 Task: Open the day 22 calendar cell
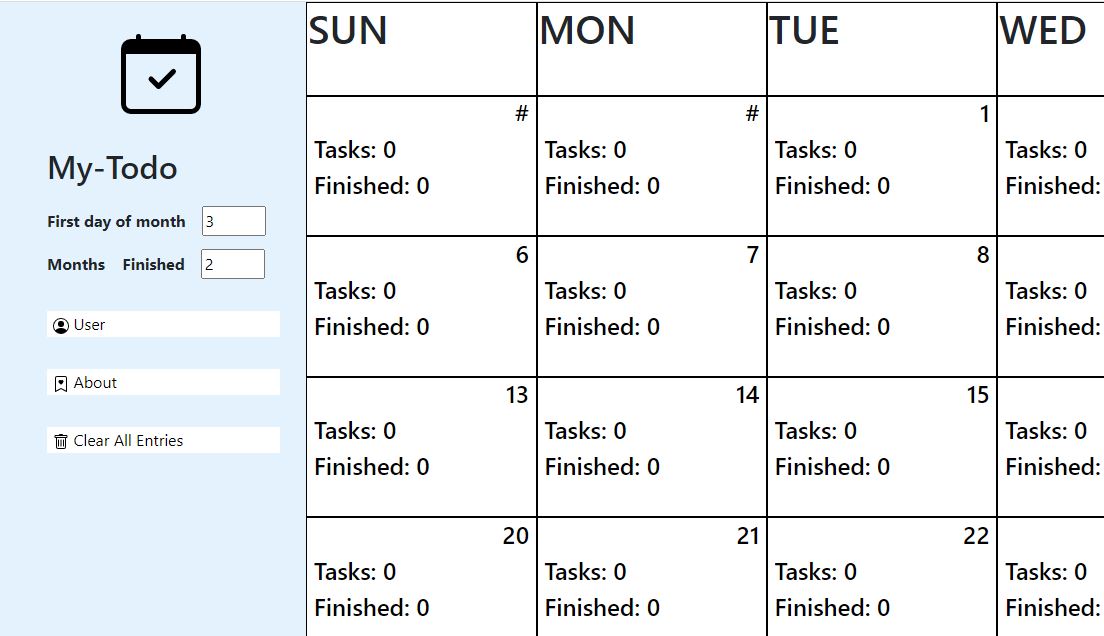click(882, 577)
